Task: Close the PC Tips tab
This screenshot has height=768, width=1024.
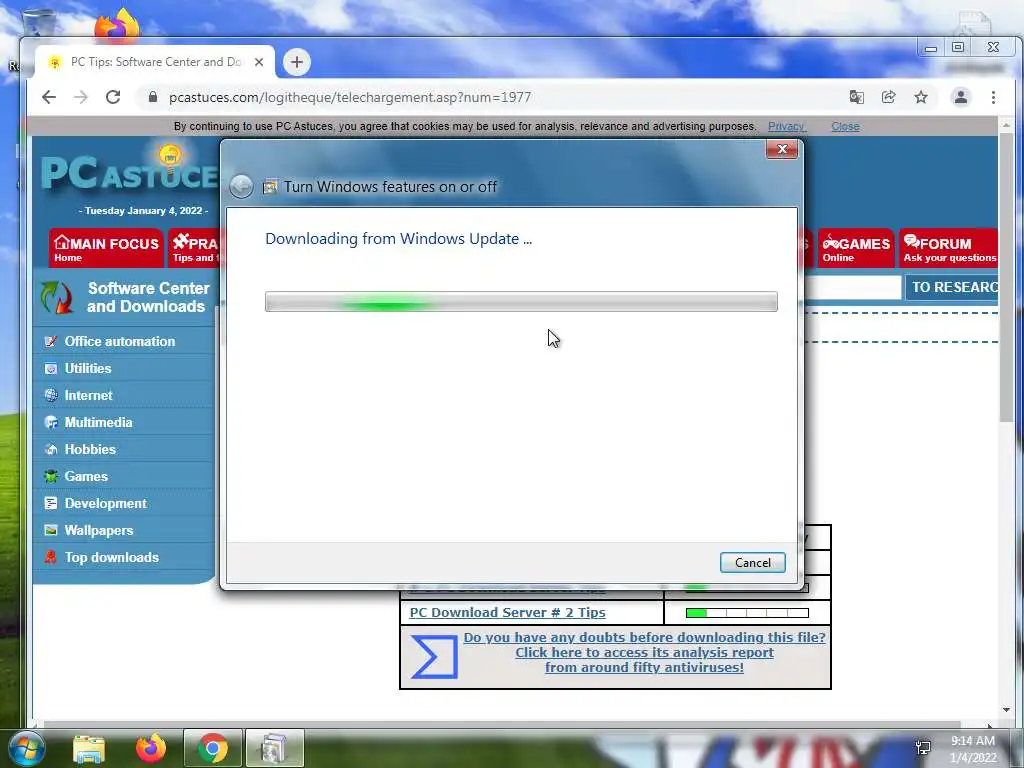Action: pos(259,62)
